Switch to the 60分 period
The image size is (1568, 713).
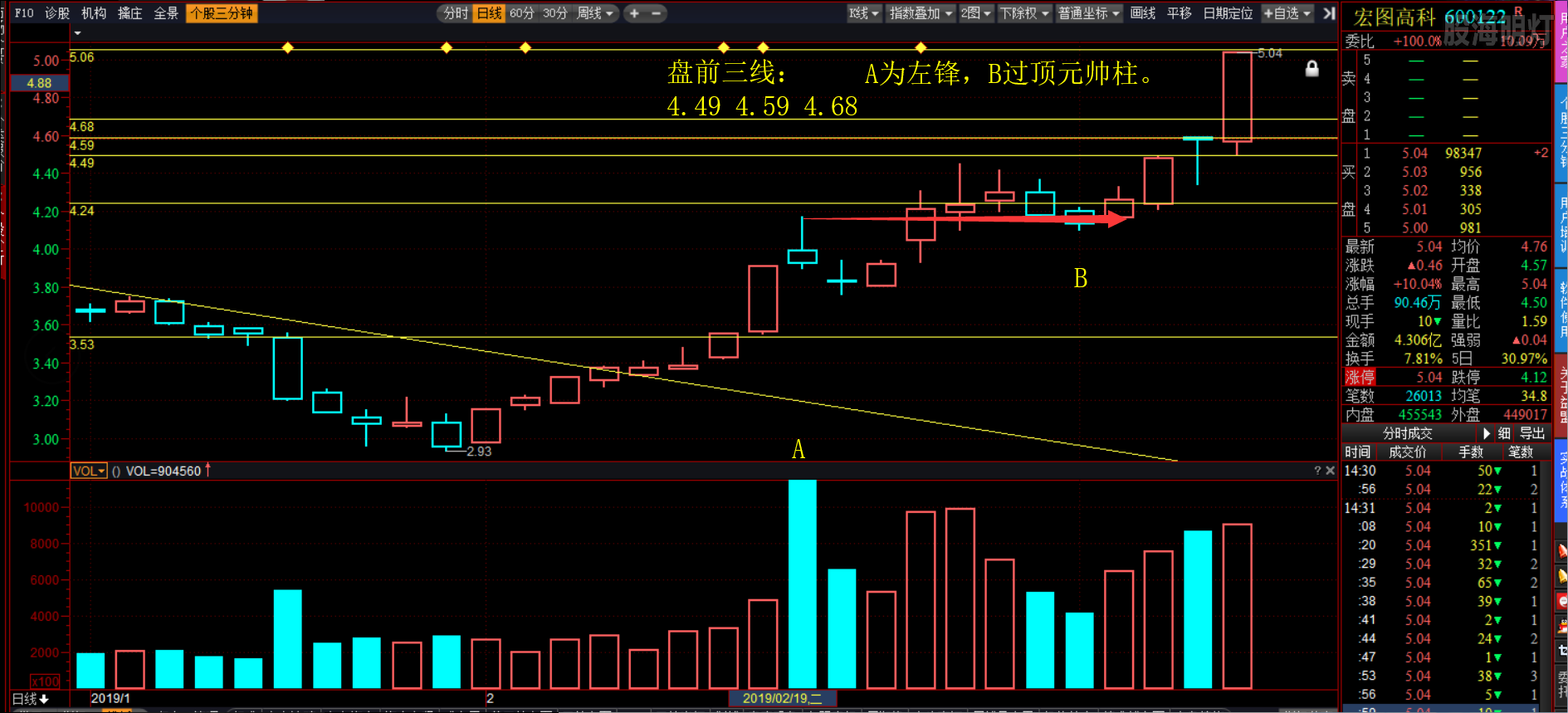click(522, 13)
